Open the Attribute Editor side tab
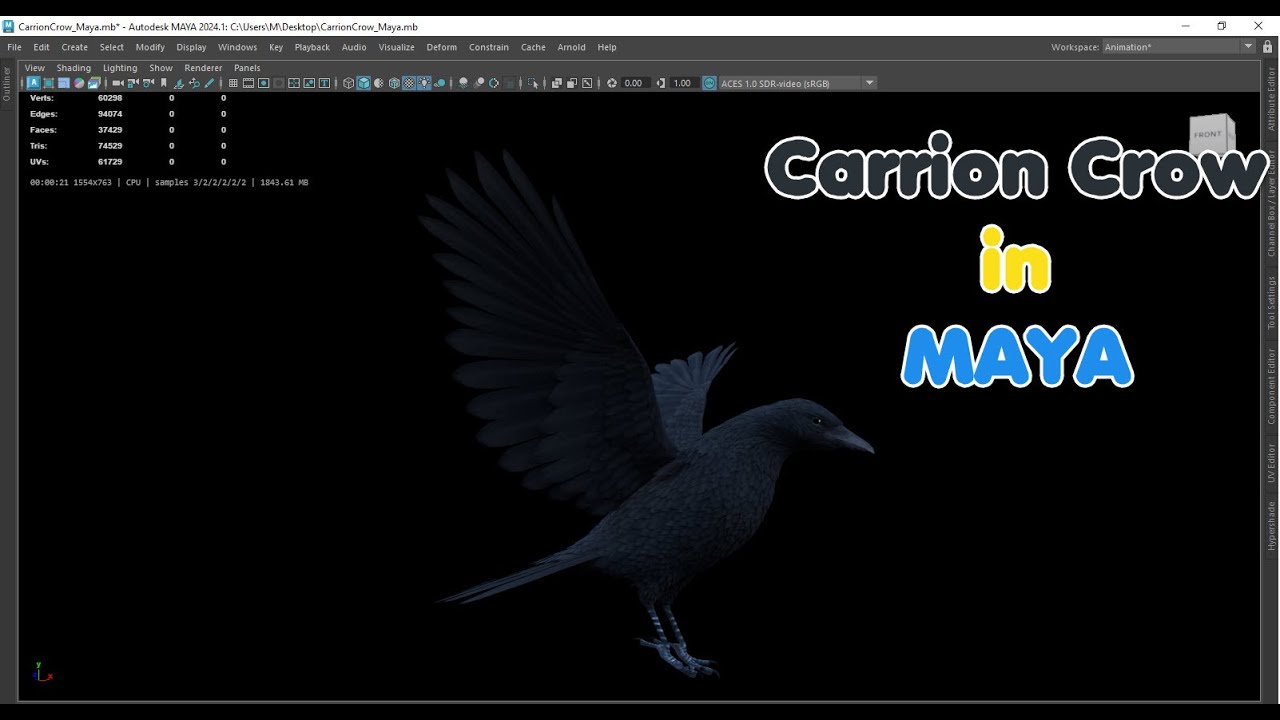 point(1272,100)
